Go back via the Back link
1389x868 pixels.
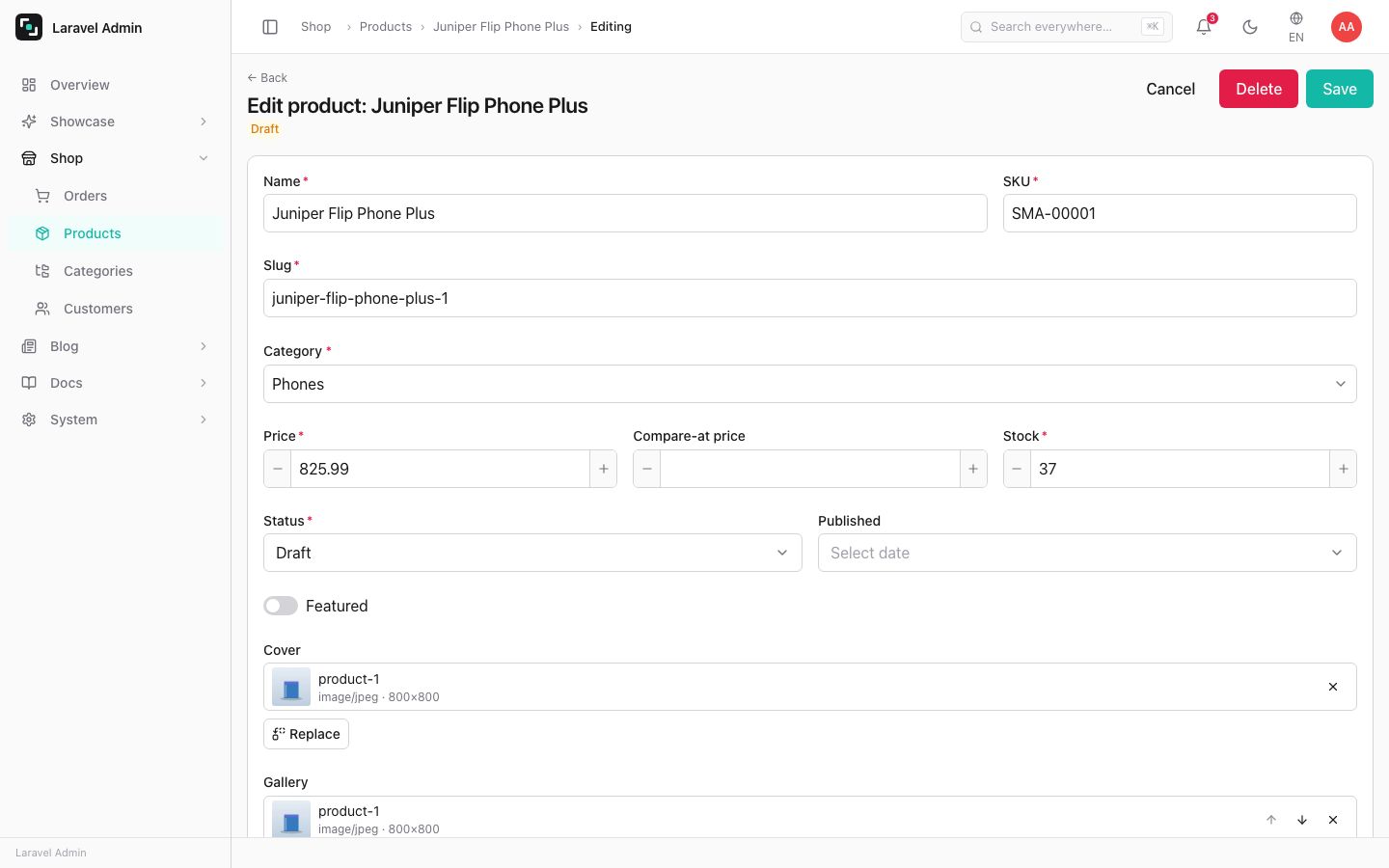click(267, 78)
